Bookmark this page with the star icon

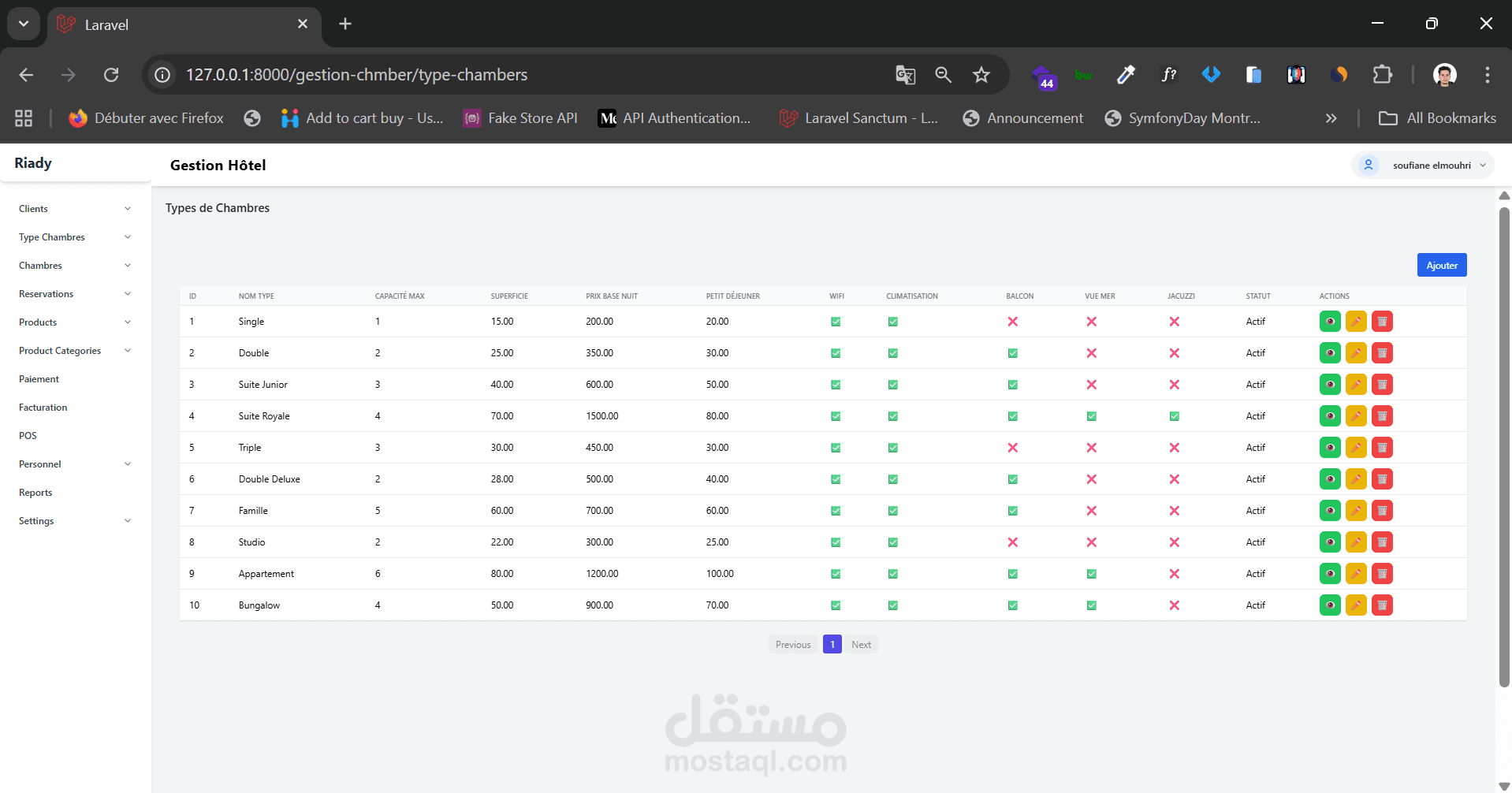[981, 75]
